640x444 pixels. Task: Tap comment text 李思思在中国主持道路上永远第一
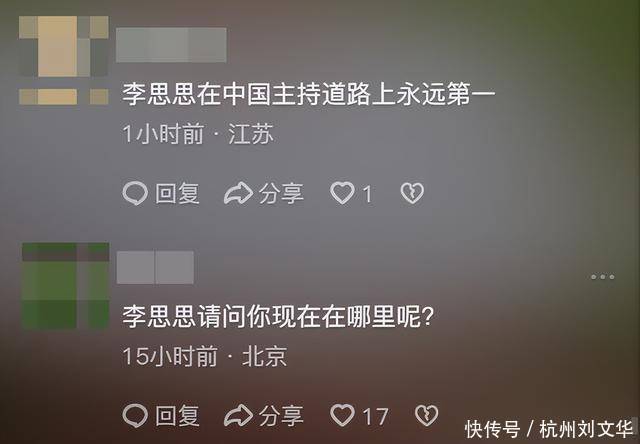pos(309,94)
